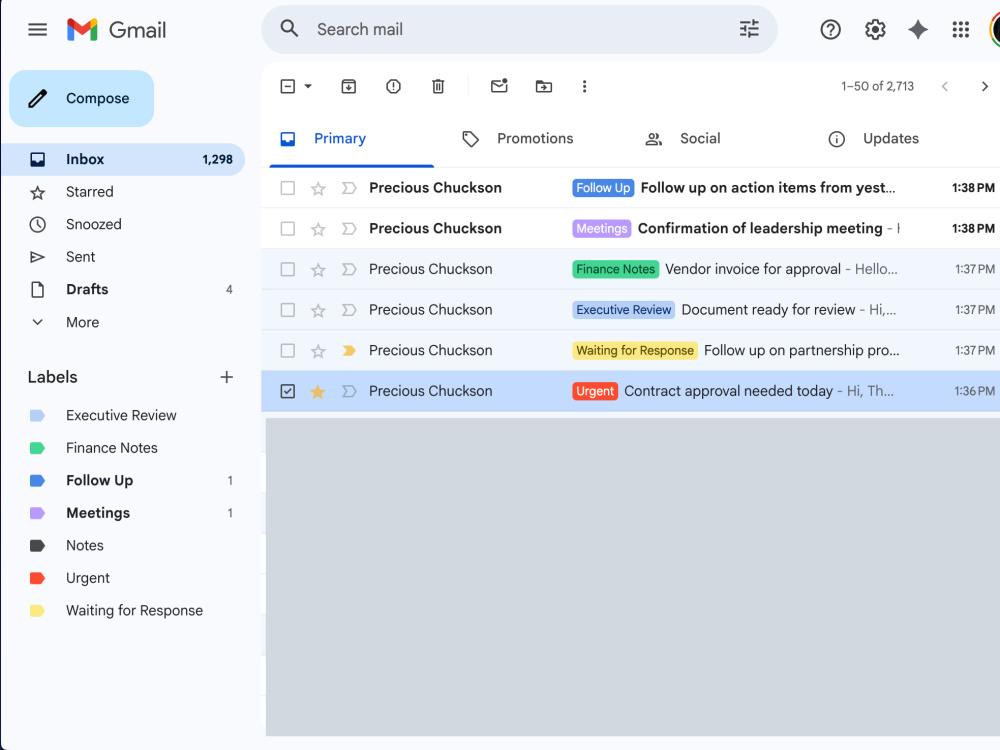Click the Compose button

point(82,98)
